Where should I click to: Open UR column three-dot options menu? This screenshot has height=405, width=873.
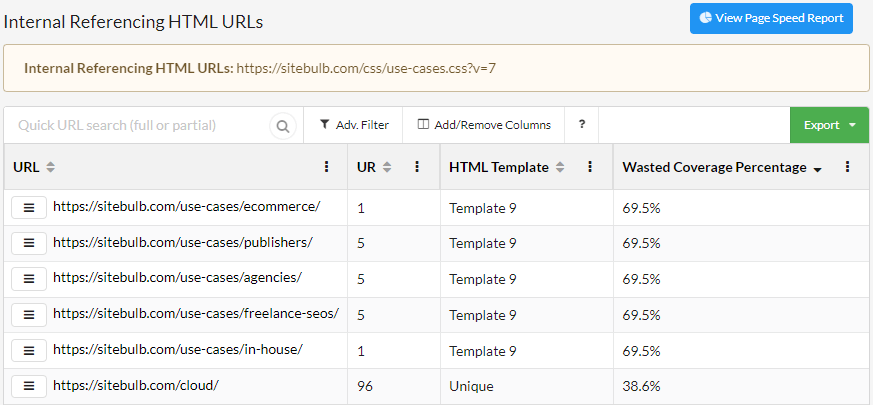tap(417, 167)
